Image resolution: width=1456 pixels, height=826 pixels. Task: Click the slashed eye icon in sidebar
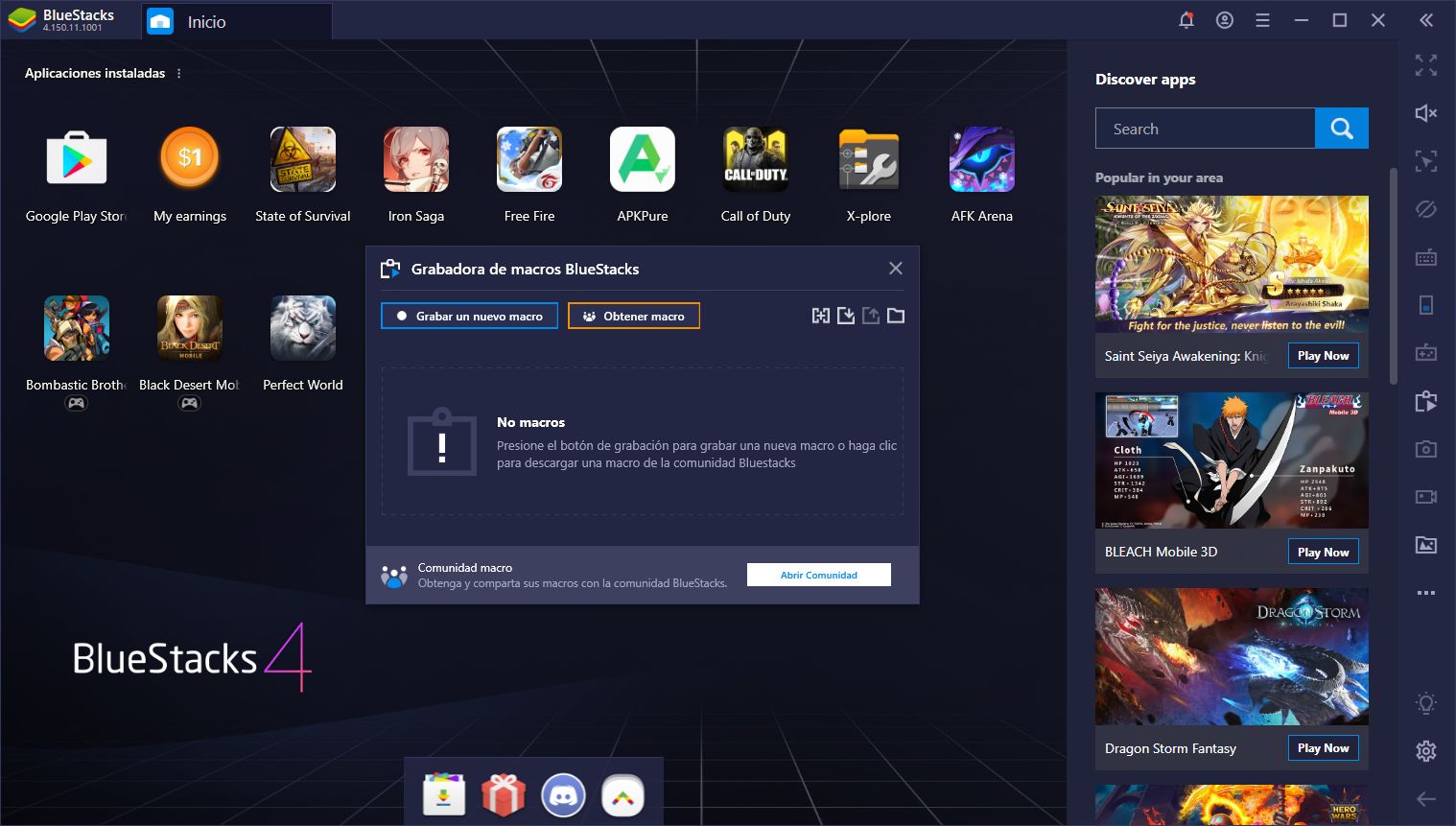point(1426,209)
